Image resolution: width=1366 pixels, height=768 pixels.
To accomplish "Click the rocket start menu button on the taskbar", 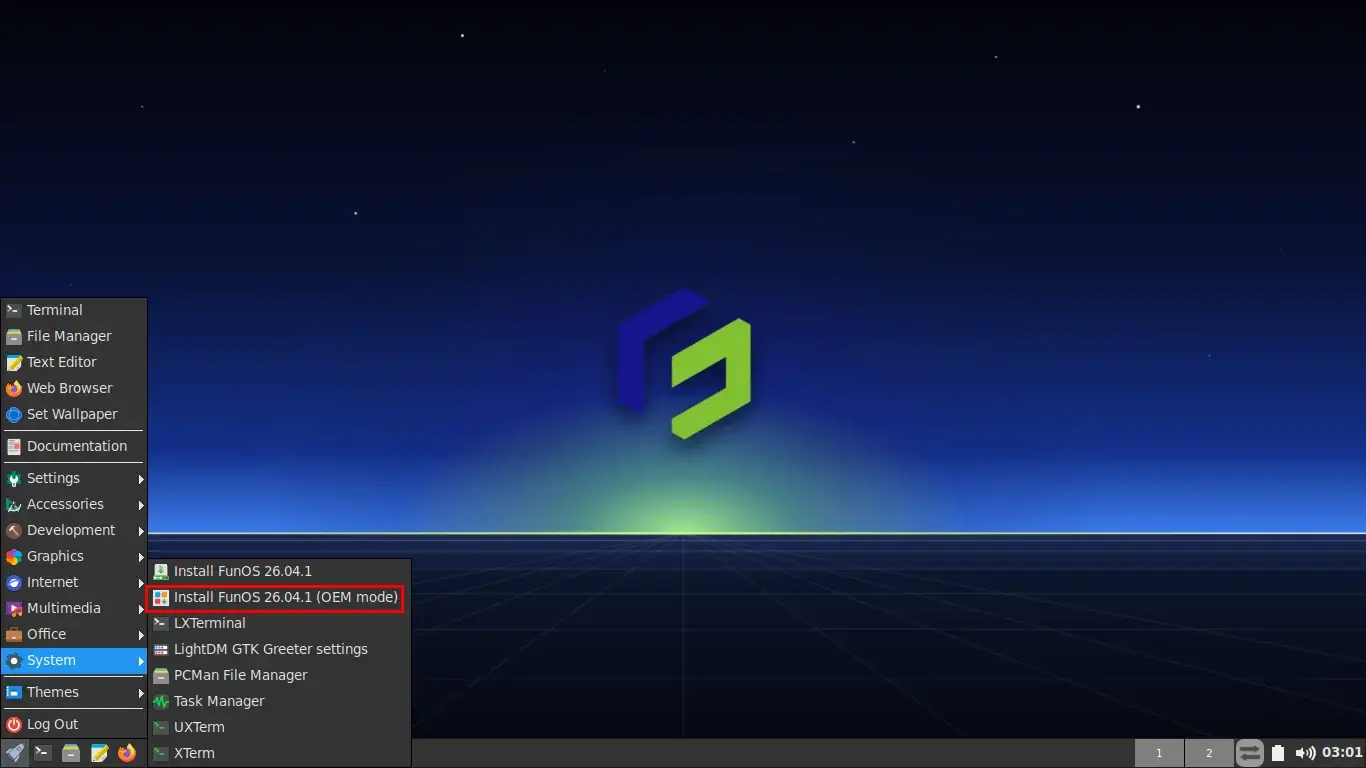I will click(x=14, y=753).
